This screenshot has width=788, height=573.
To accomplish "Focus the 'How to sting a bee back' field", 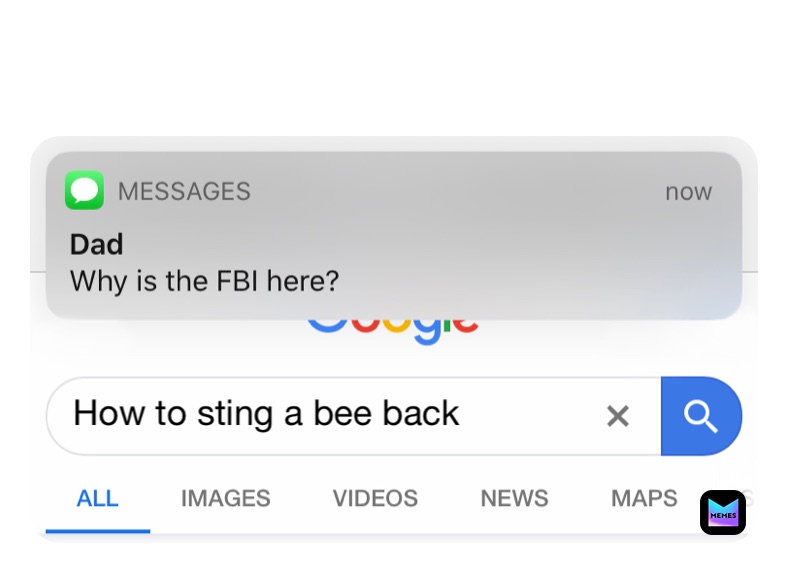I will pyautogui.click(x=354, y=416).
